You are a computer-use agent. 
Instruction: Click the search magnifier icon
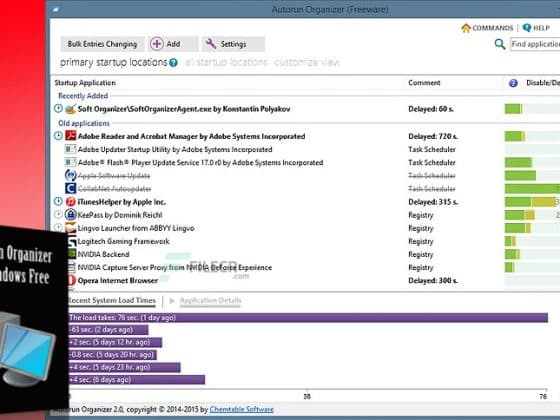point(500,44)
